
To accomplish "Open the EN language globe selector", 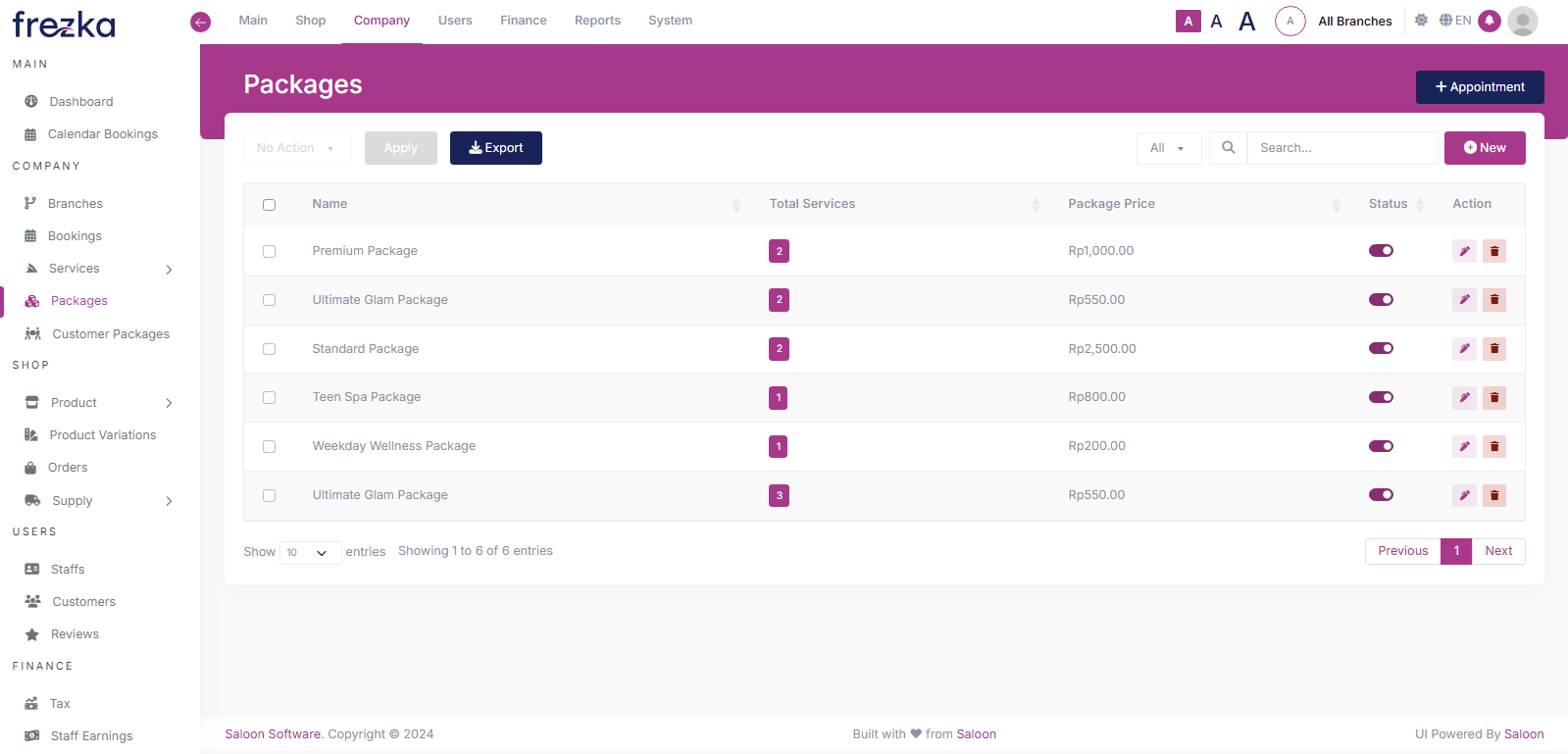I will click(1455, 20).
